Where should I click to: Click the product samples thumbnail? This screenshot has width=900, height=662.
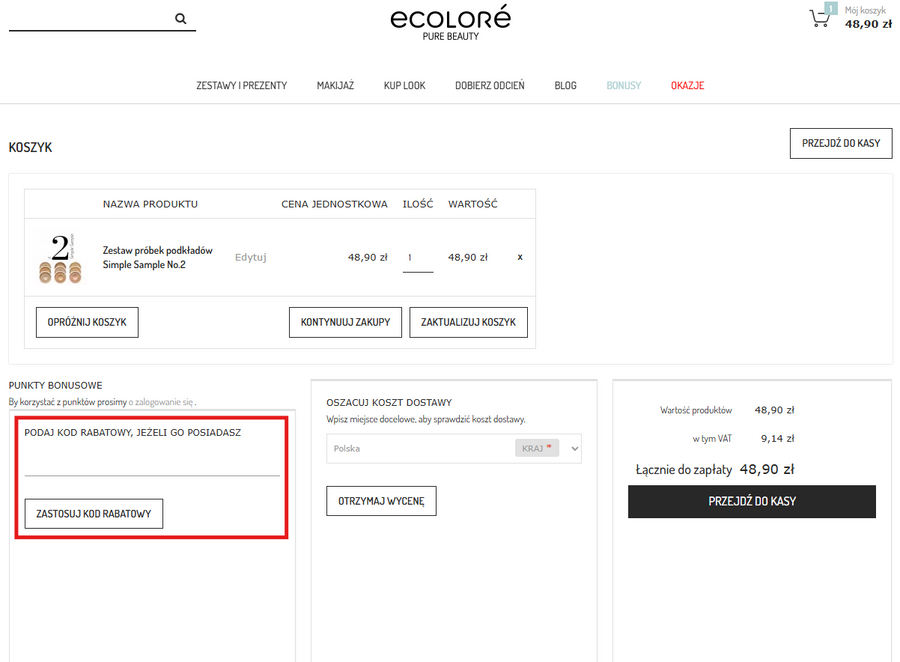[60, 258]
